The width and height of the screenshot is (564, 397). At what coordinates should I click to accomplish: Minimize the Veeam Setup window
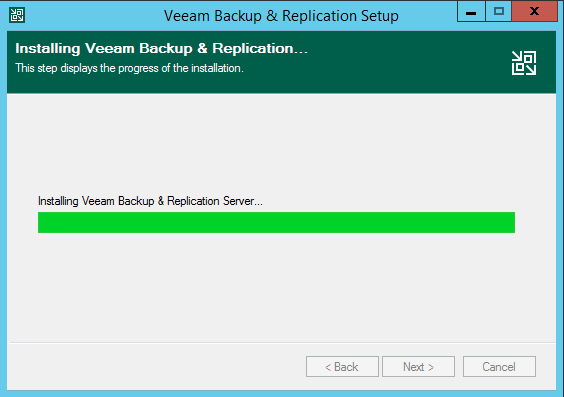pyautogui.click(x=471, y=12)
